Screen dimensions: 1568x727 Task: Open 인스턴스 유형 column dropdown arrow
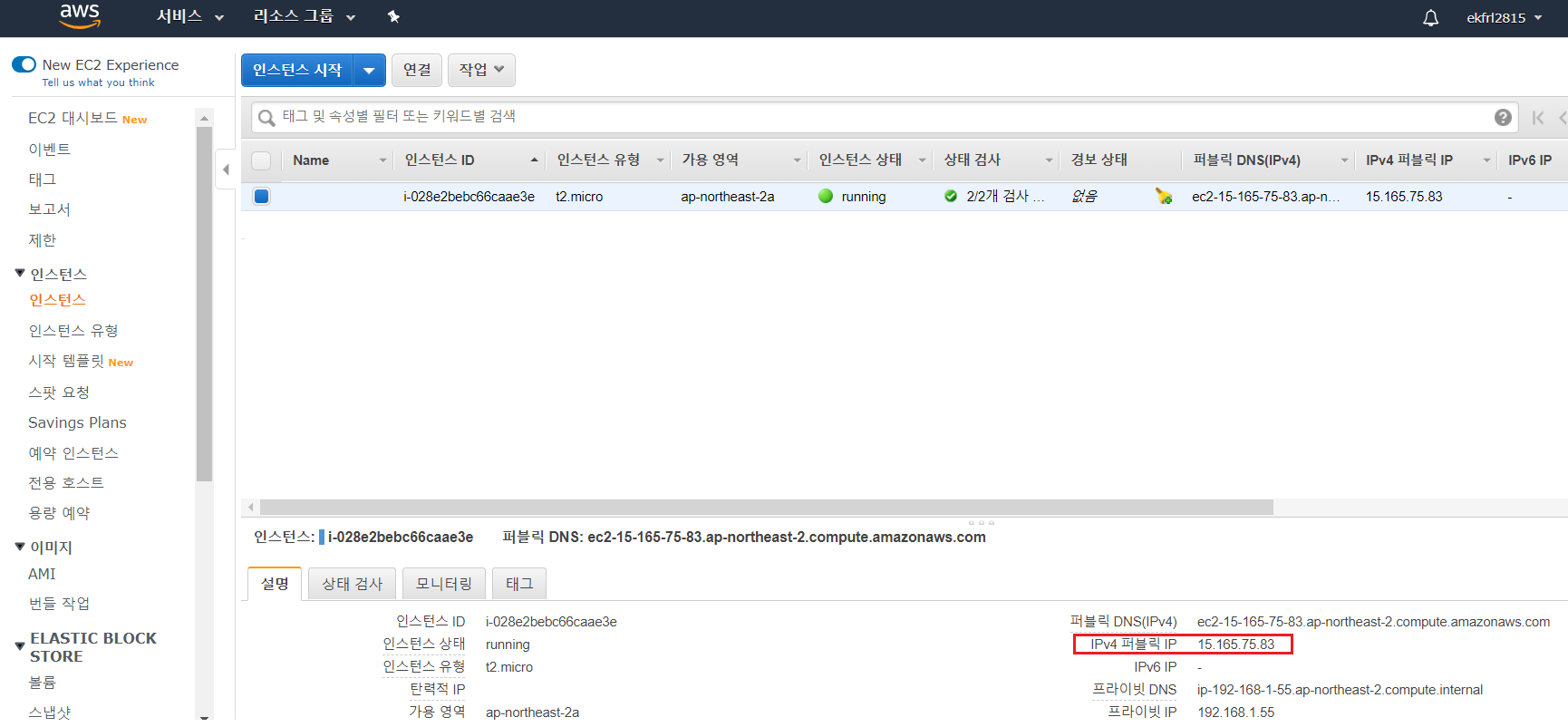[660, 160]
